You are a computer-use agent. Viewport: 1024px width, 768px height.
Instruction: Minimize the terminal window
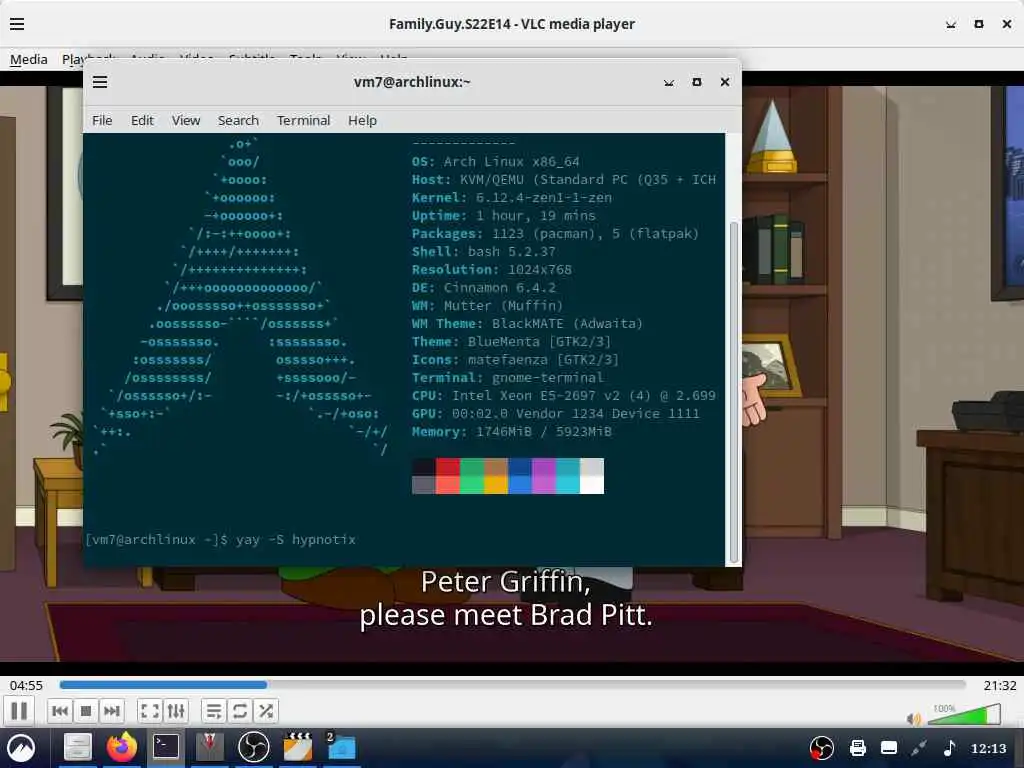click(x=669, y=82)
